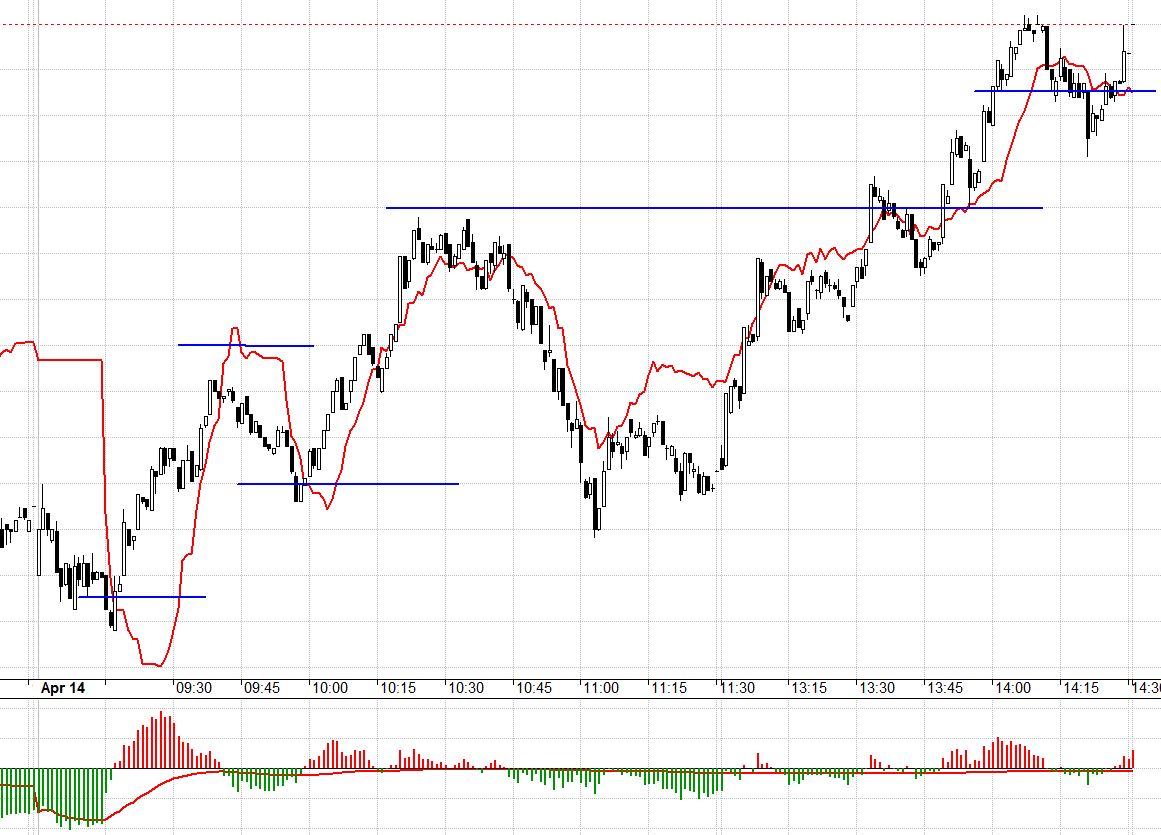Image resolution: width=1161 pixels, height=835 pixels.
Task: Click the 09:30 time axis label
Action: pyautogui.click(x=193, y=688)
